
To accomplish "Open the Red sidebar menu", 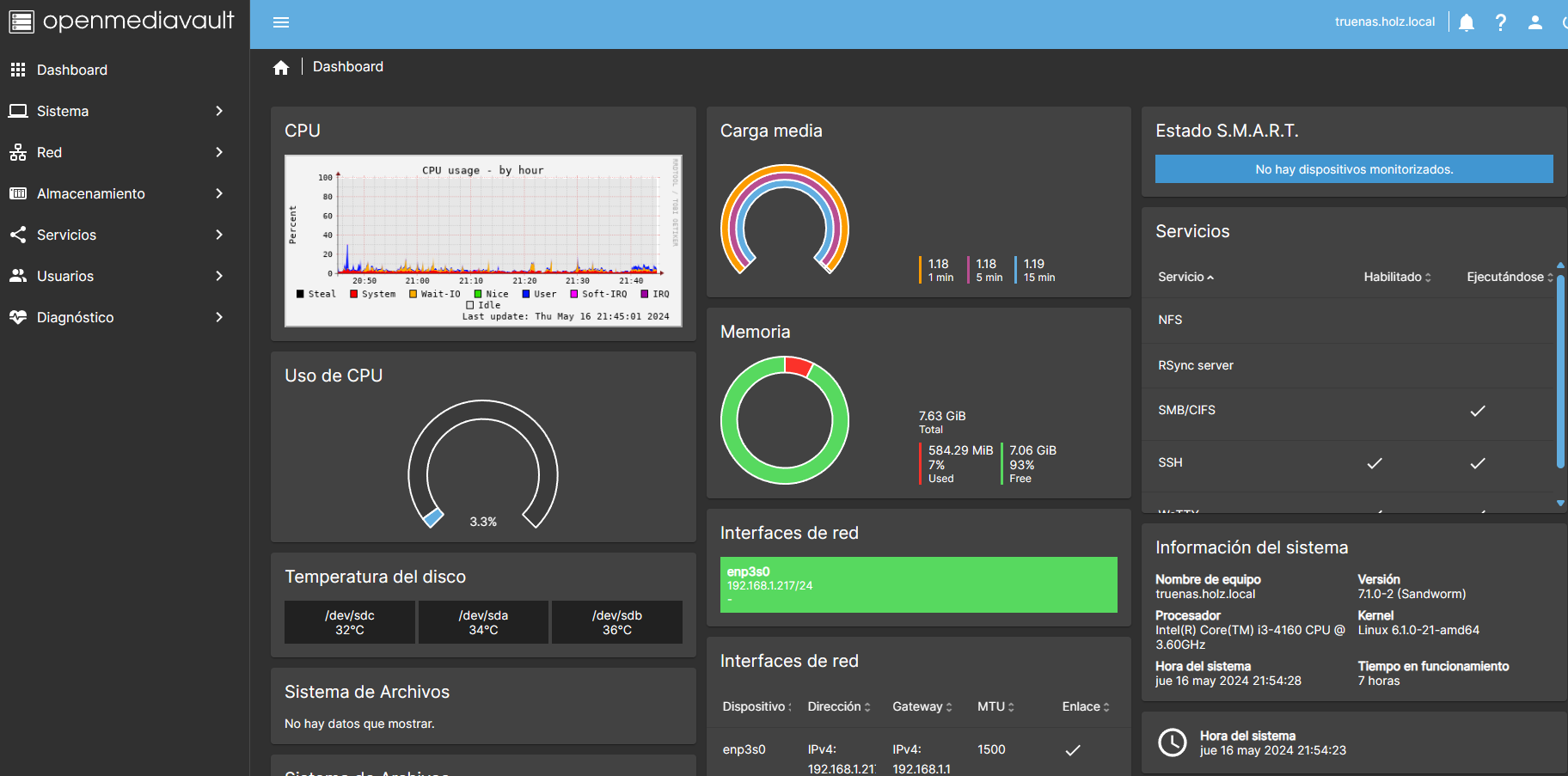I will [x=125, y=152].
